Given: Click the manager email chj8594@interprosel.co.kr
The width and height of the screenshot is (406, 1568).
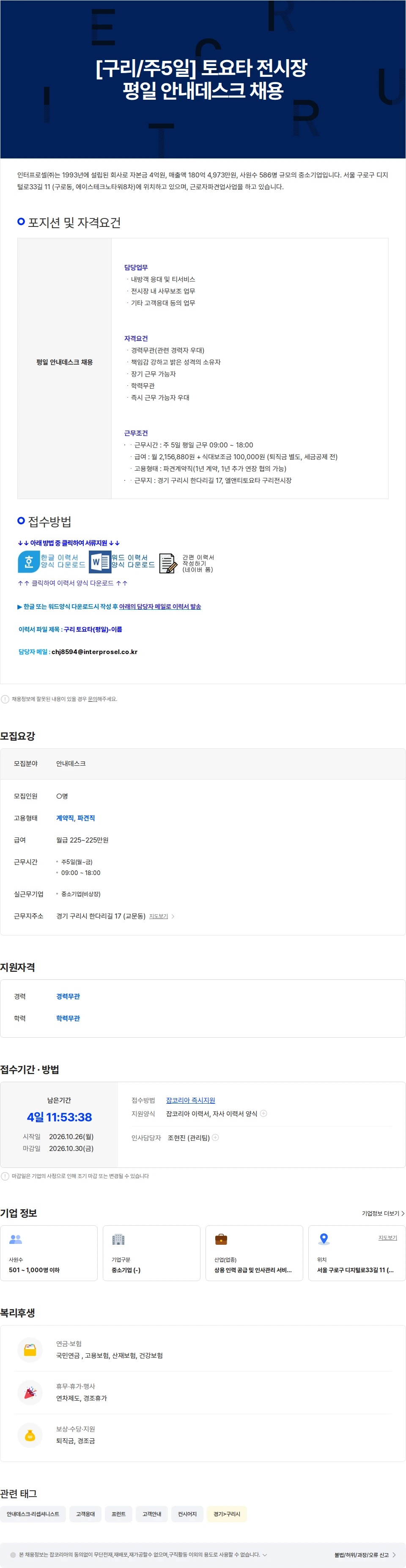Looking at the screenshot, I should (x=94, y=652).
